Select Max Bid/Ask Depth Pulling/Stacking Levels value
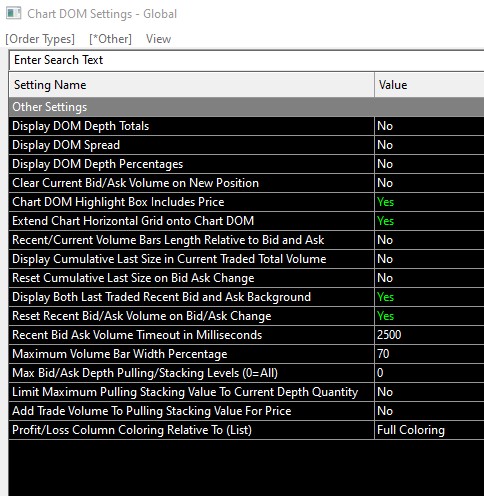 (x=429, y=373)
